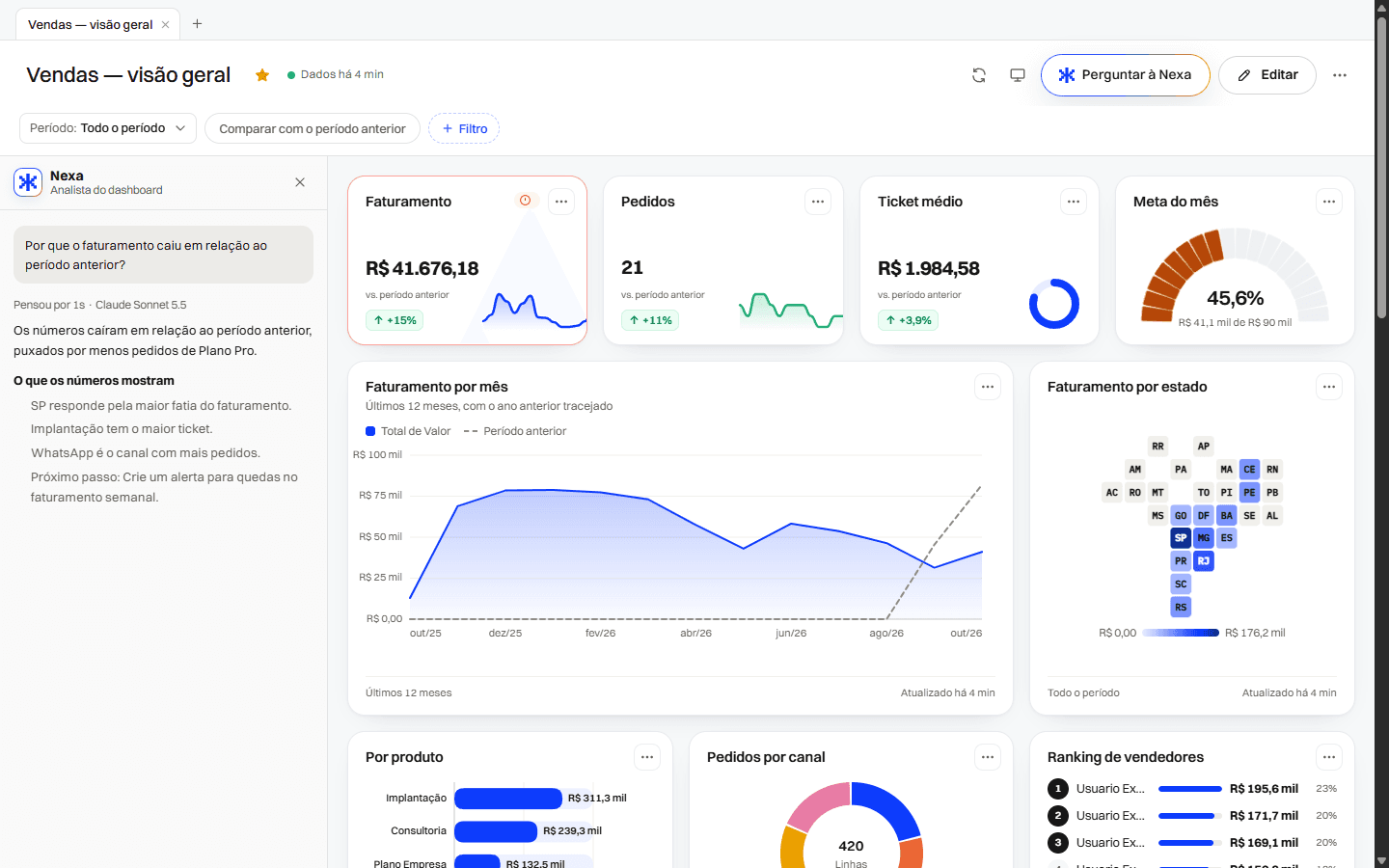Click the Editar button

tap(1267, 75)
